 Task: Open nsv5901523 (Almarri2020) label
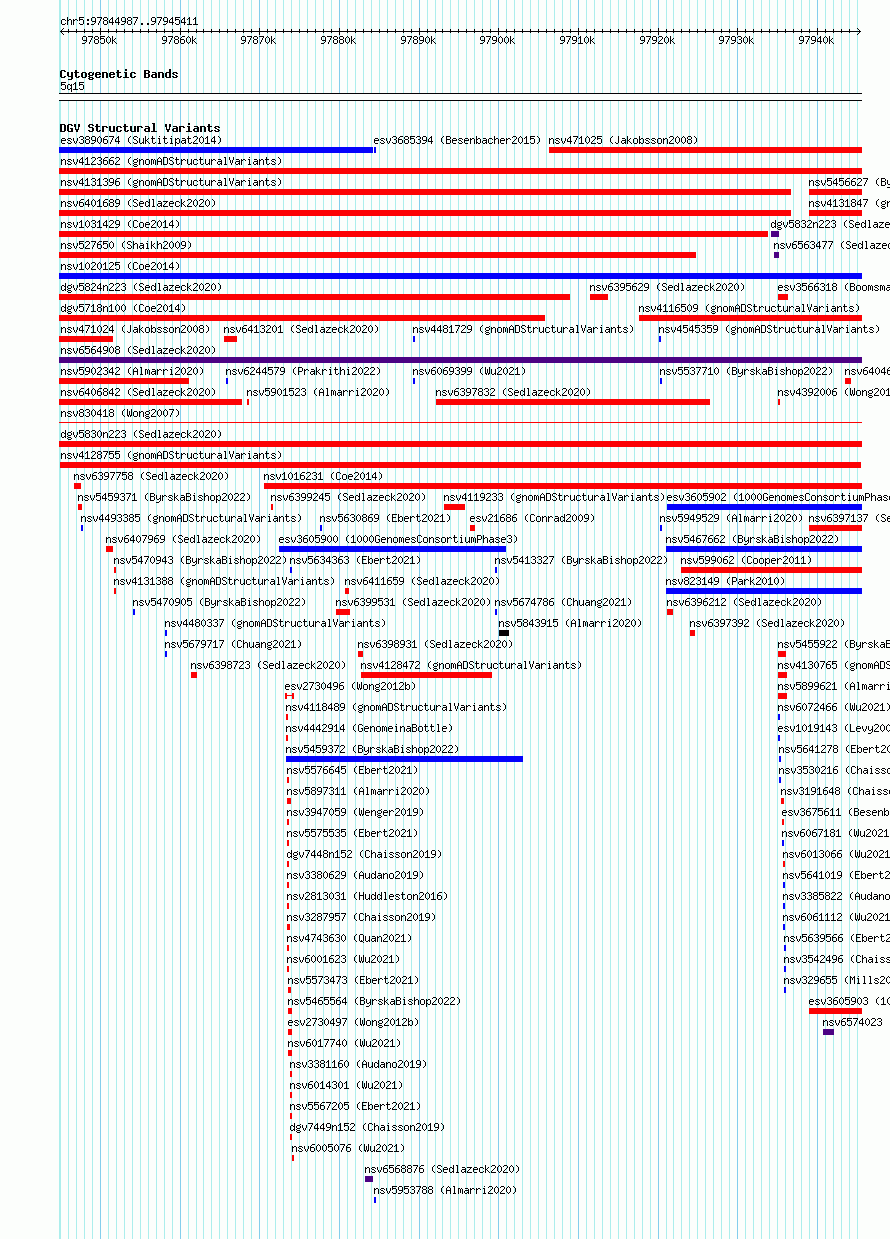click(x=318, y=392)
